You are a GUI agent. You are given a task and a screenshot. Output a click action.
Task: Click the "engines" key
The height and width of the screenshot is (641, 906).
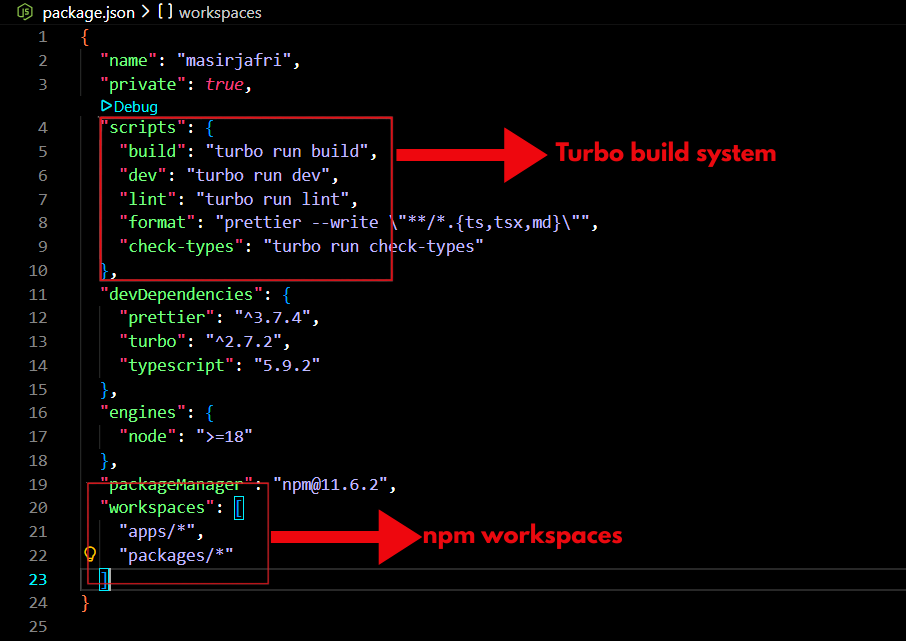click(x=143, y=413)
